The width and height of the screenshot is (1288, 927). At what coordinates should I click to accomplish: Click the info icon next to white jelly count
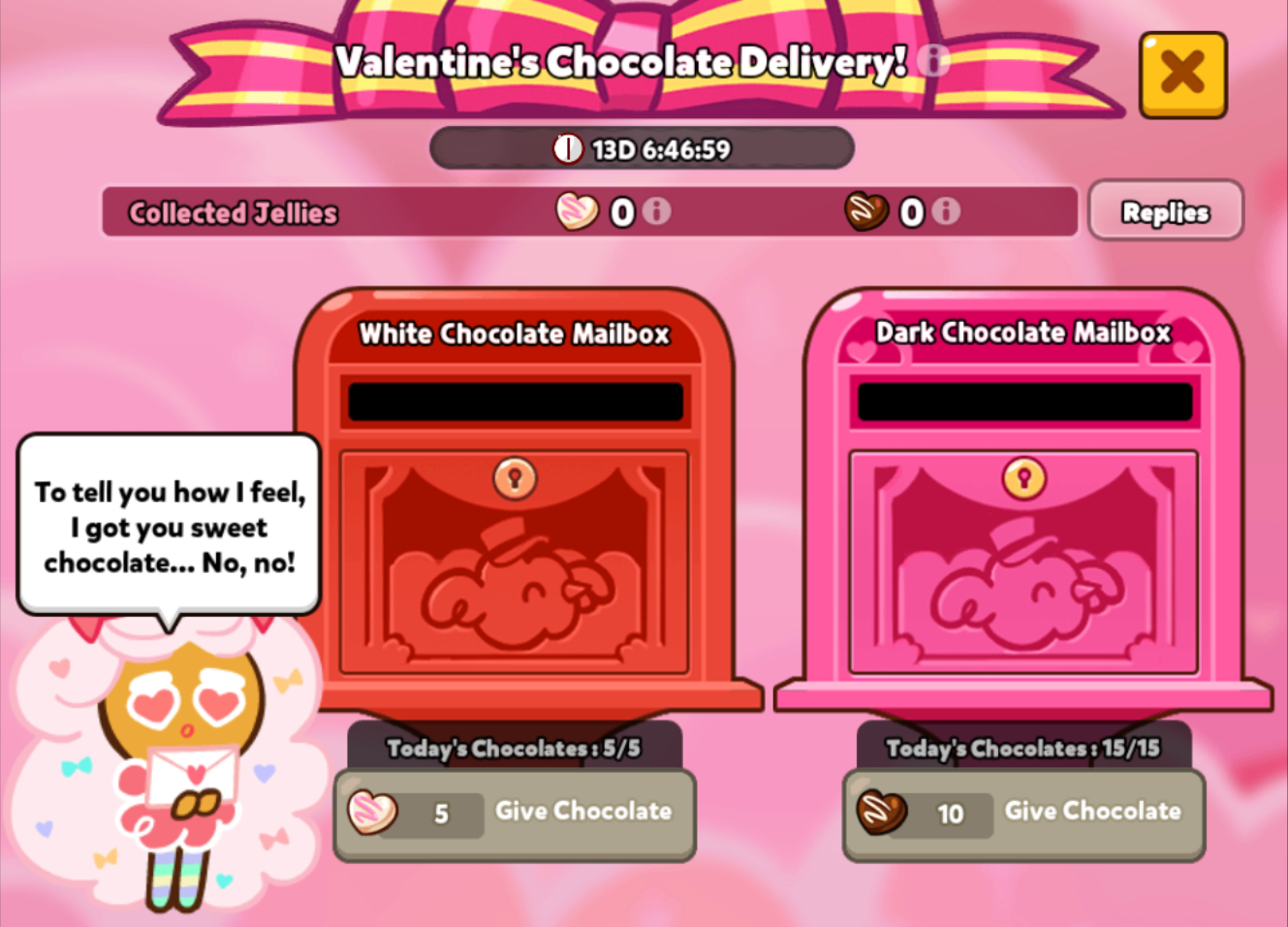click(656, 210)
